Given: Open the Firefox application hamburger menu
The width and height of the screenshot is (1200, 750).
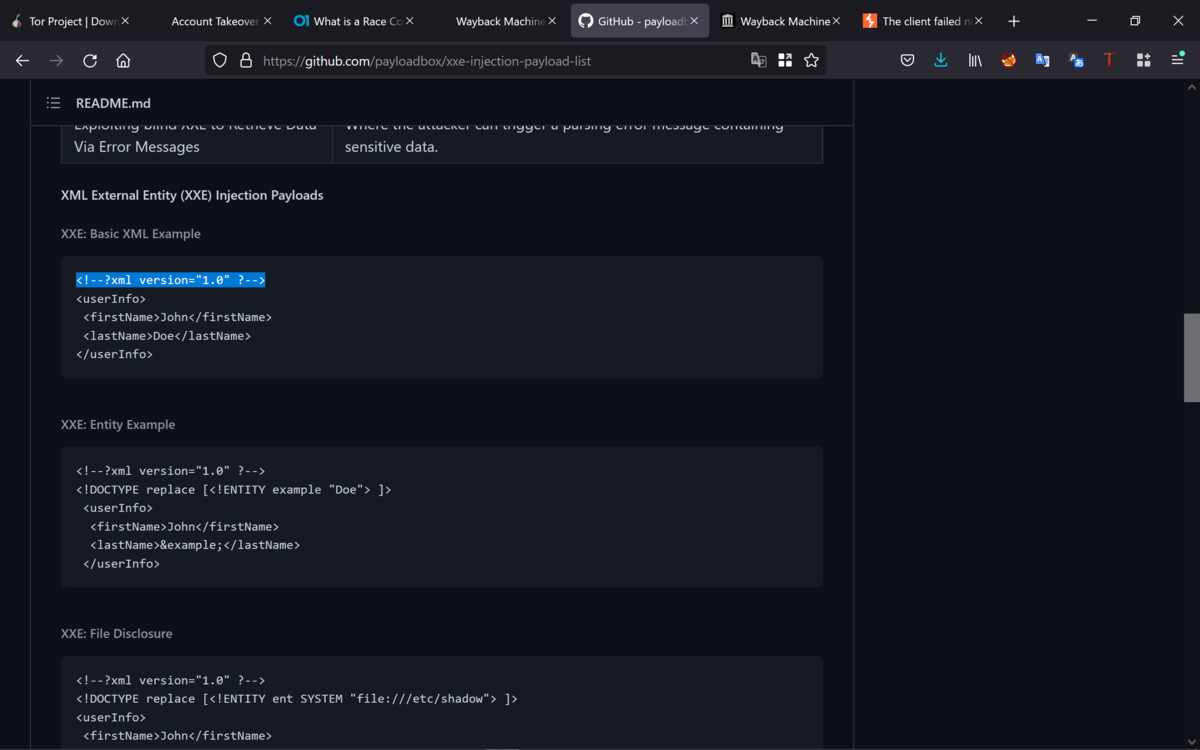Looking at the screenshot, I should click(1177, 61).
